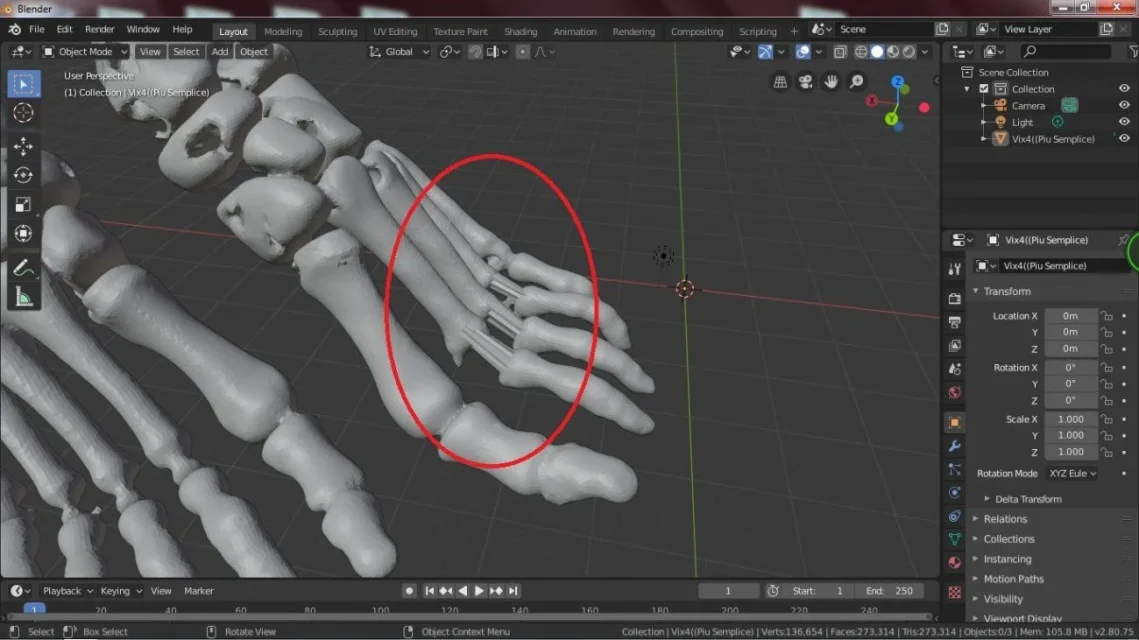This screenshot has width=1139, height=640.
Task: Switch to the Sculpting workspace tab
Action: [337, 31]
